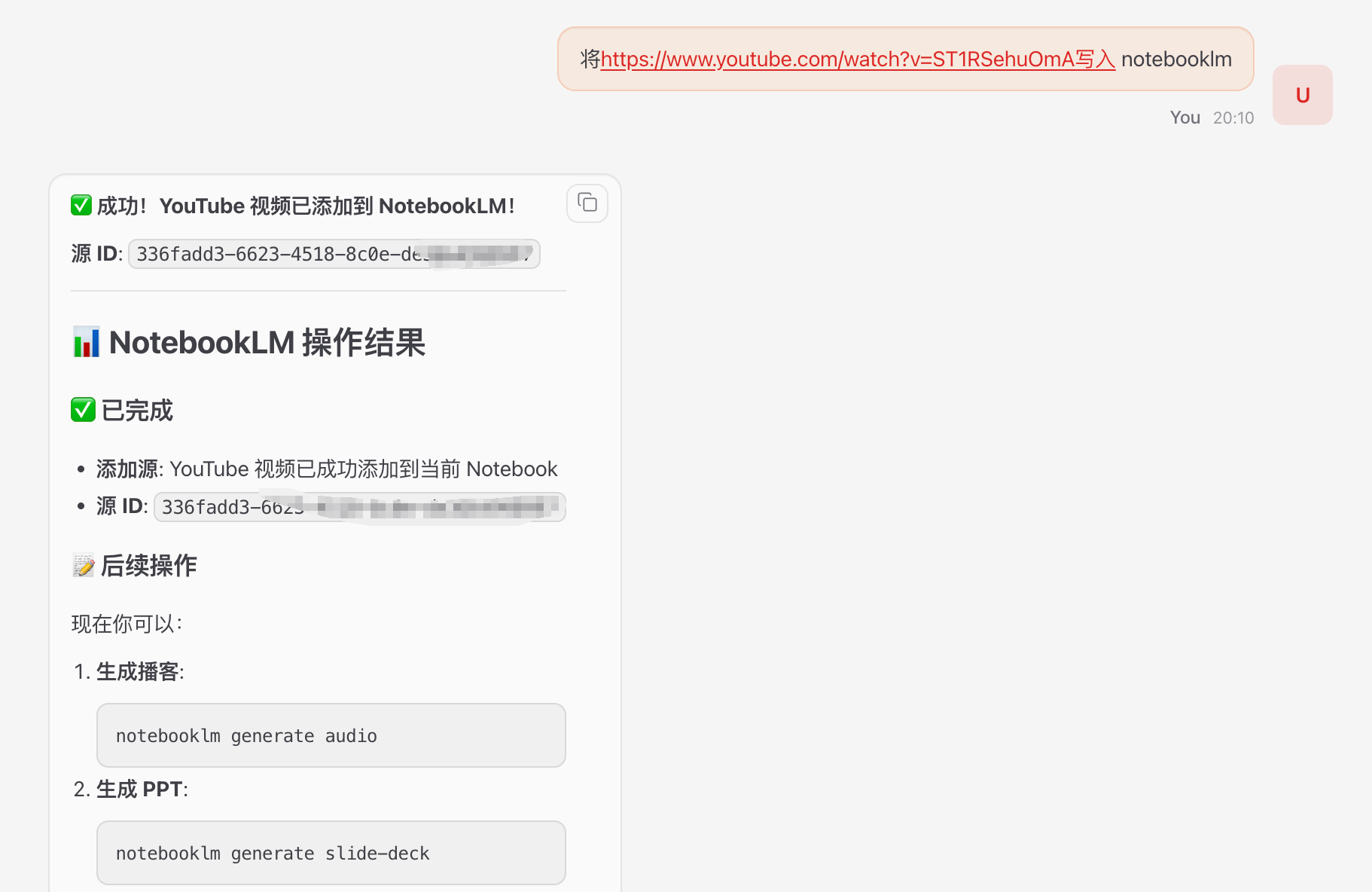Click the U user avatar icon
The image size is (1372, 892).
tap(1301, 95)
